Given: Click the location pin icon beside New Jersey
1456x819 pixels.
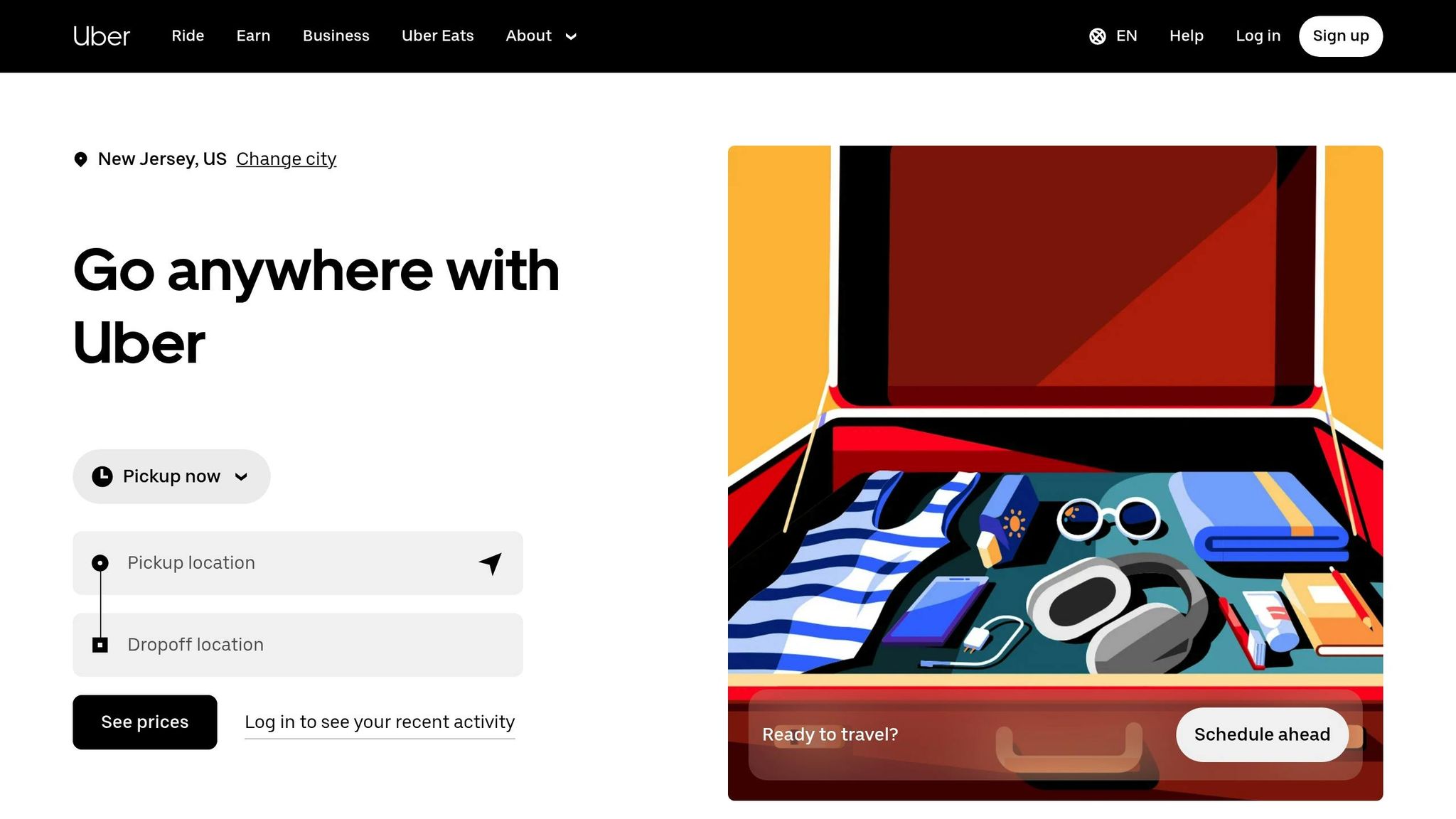Looking at the screenshot, I should click(81, 159).
